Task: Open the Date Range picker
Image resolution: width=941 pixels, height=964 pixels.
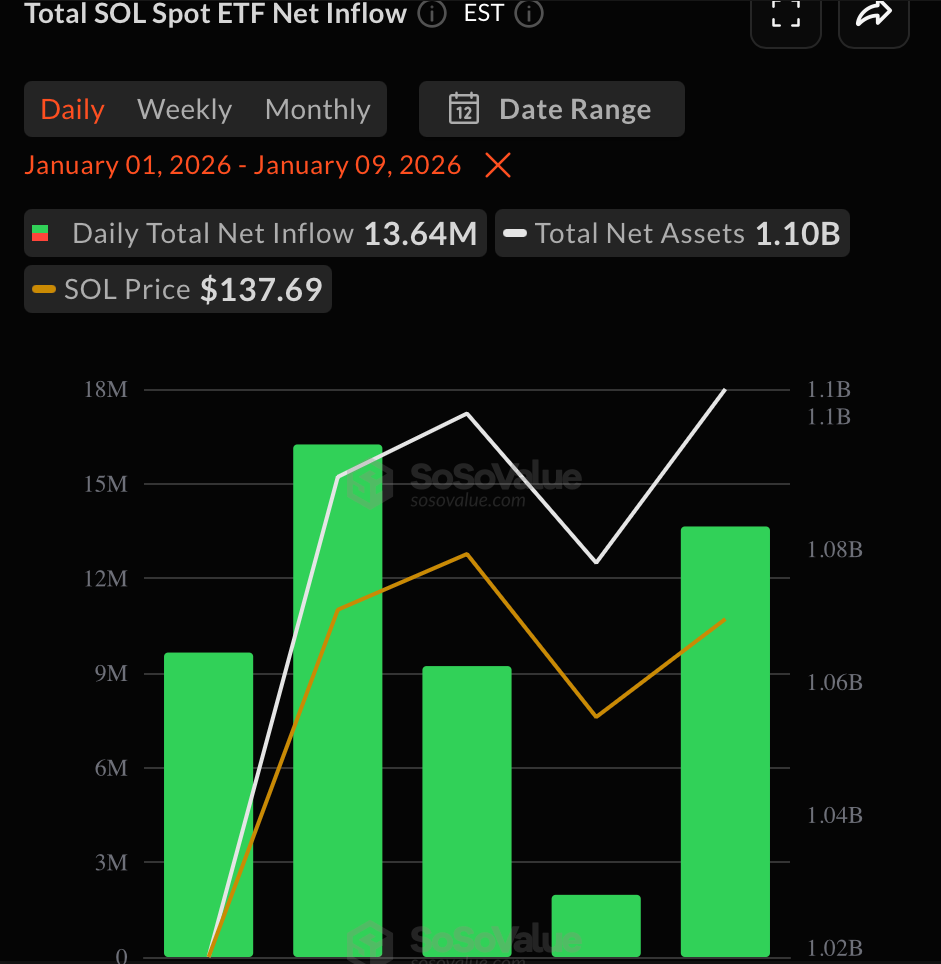Action: click(x=551, y=109)
